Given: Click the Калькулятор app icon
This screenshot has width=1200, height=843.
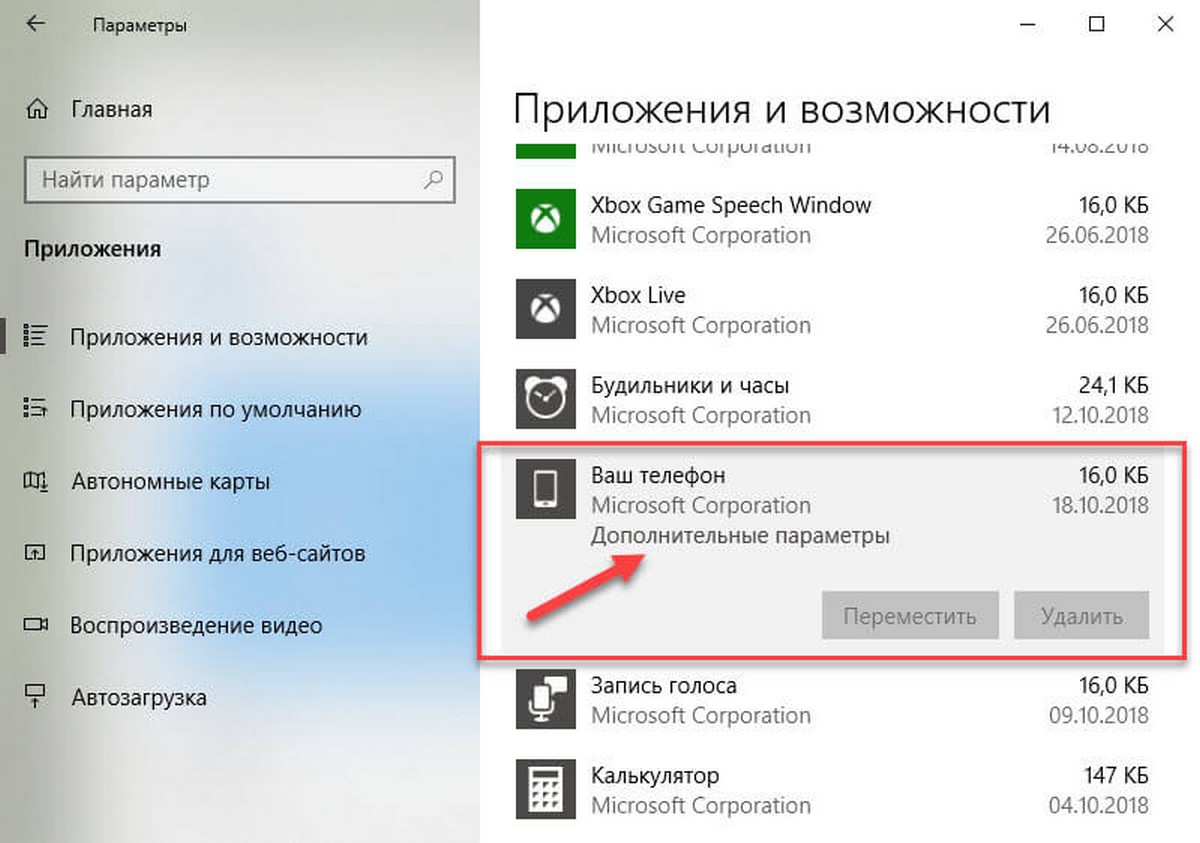Looking at the screenshot, I should pos(546,789).
